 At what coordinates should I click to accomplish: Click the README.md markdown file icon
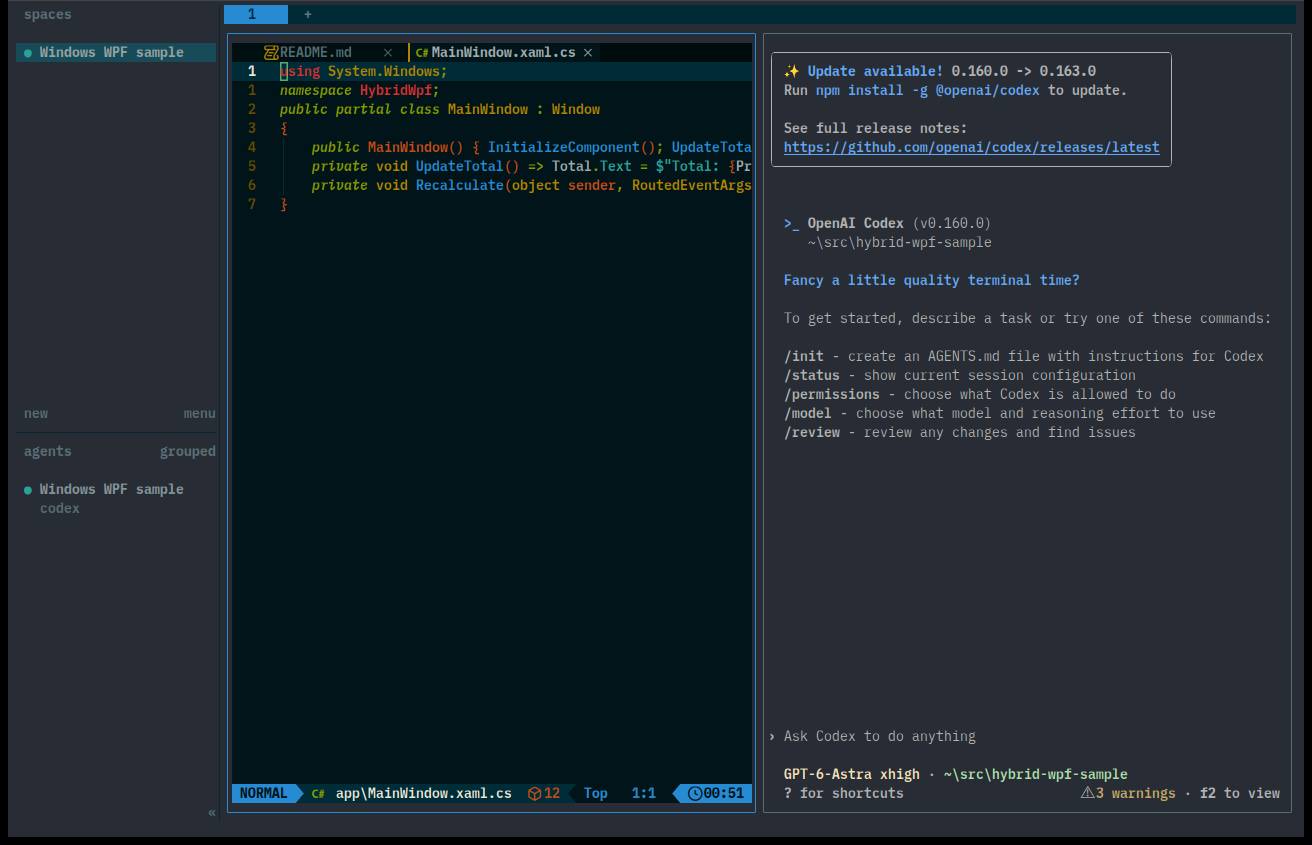271,52
